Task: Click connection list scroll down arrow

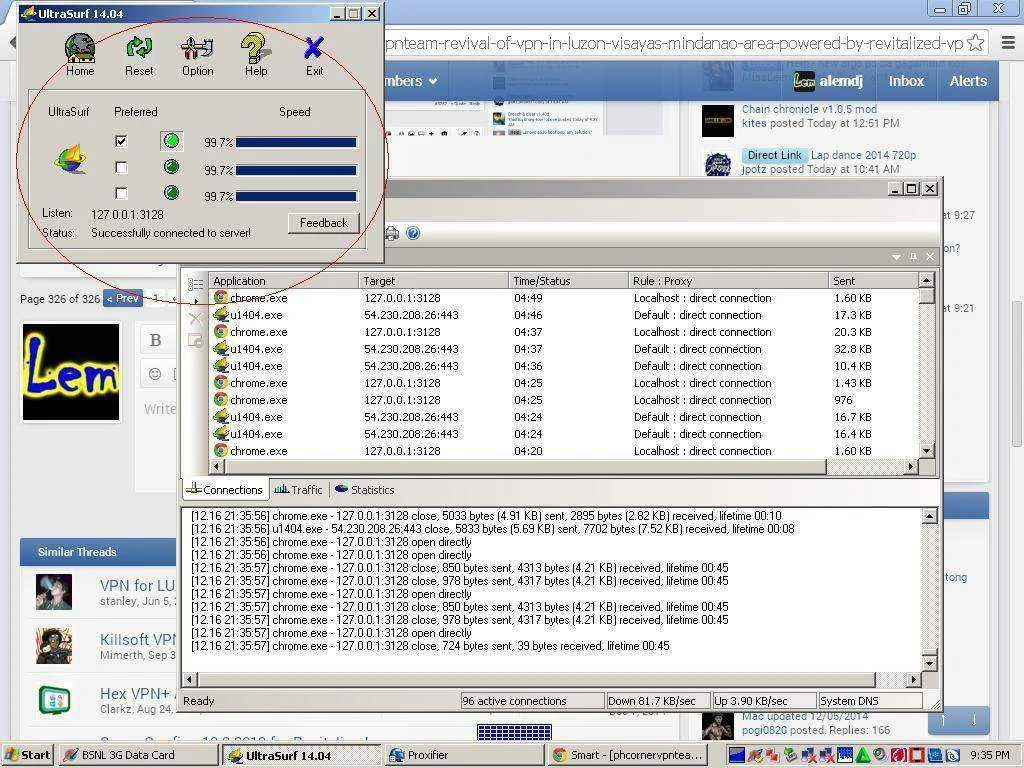Action: [x=926, y=451]
